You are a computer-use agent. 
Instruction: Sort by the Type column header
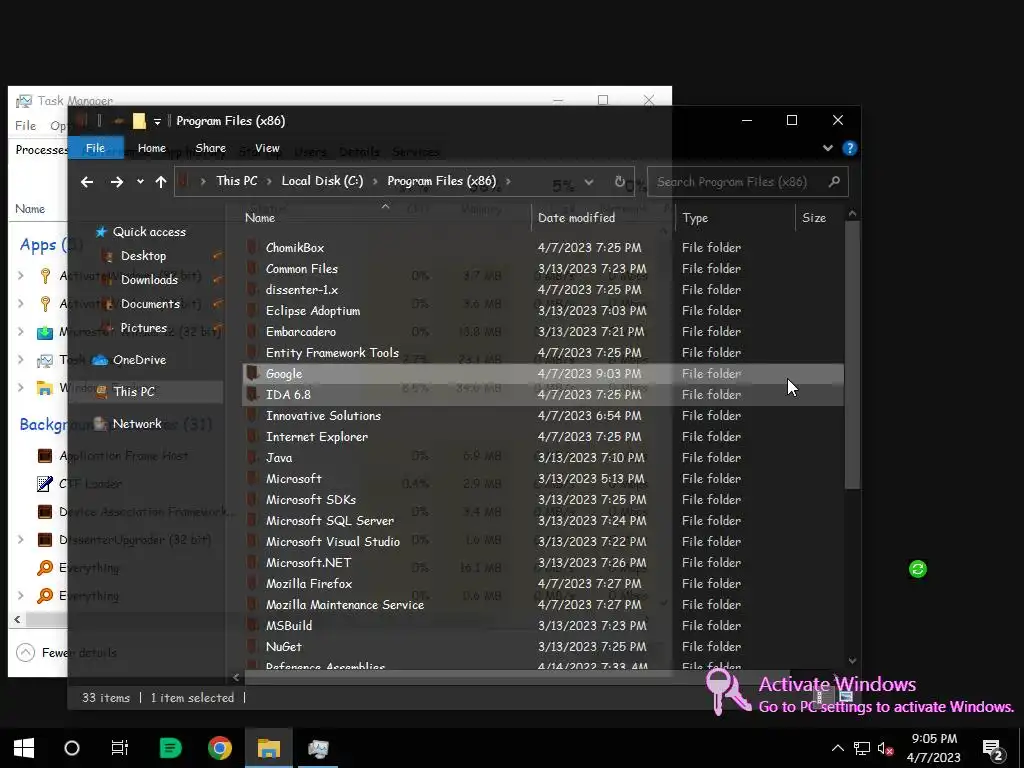click(x=695, y=218)
